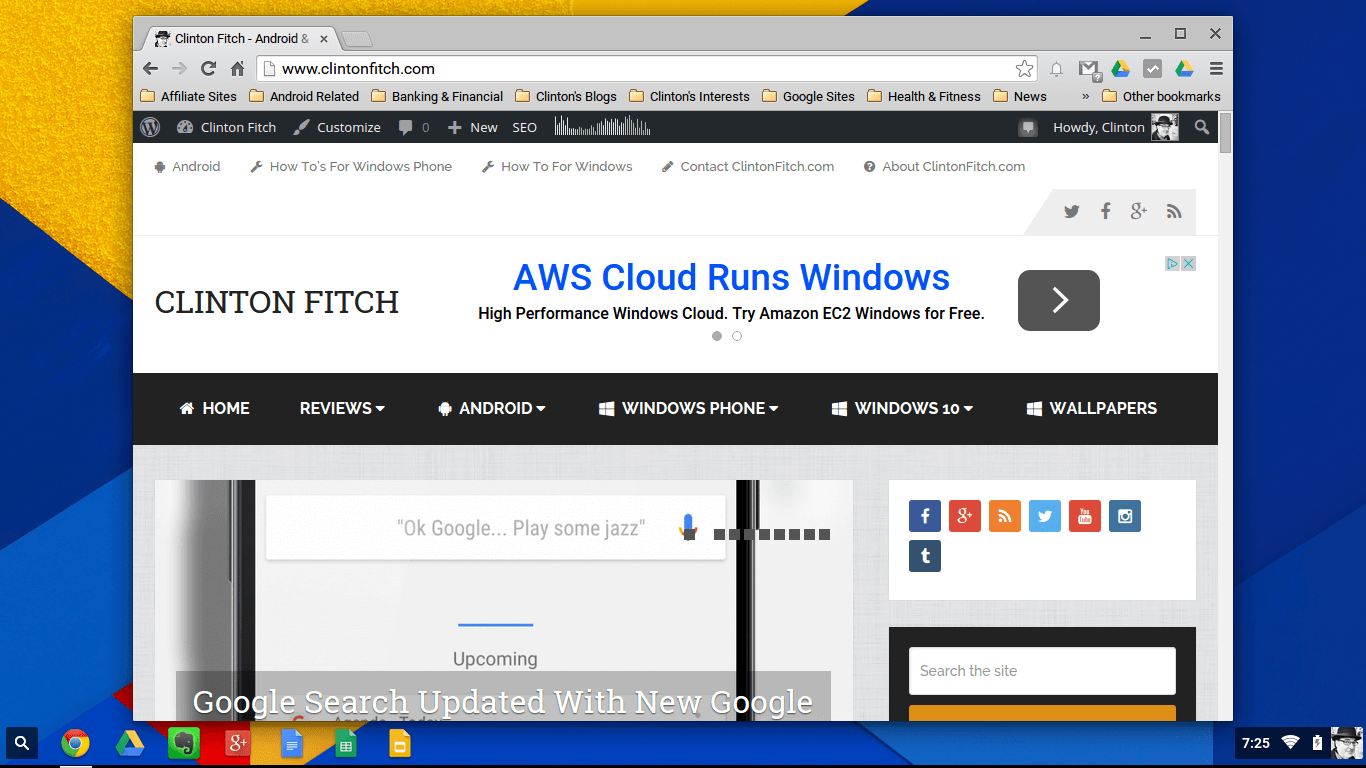
Task: Open the site stats graph in admin bar
Action: (602, 127)
